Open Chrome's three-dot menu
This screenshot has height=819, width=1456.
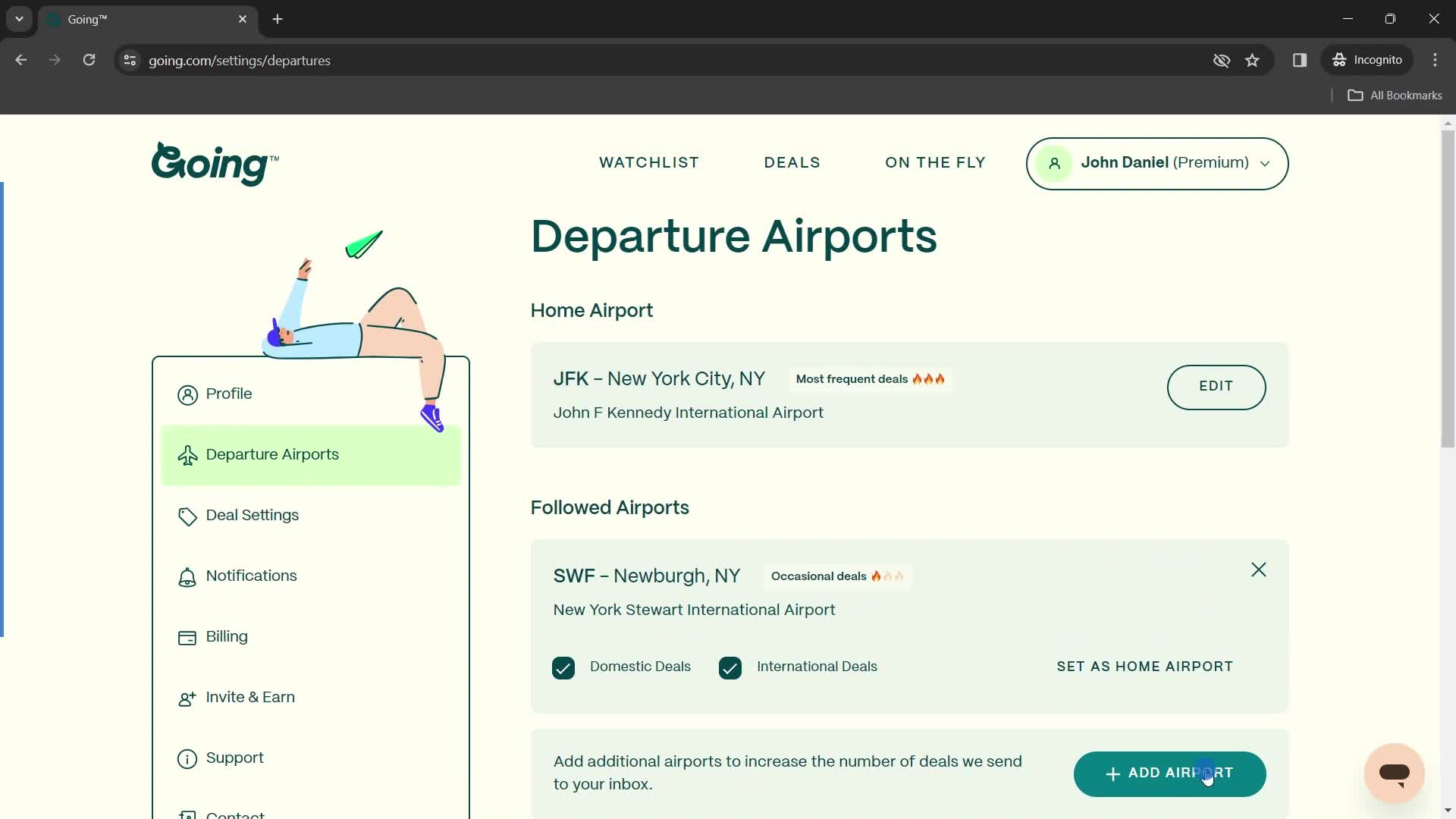pos(1435,60)
